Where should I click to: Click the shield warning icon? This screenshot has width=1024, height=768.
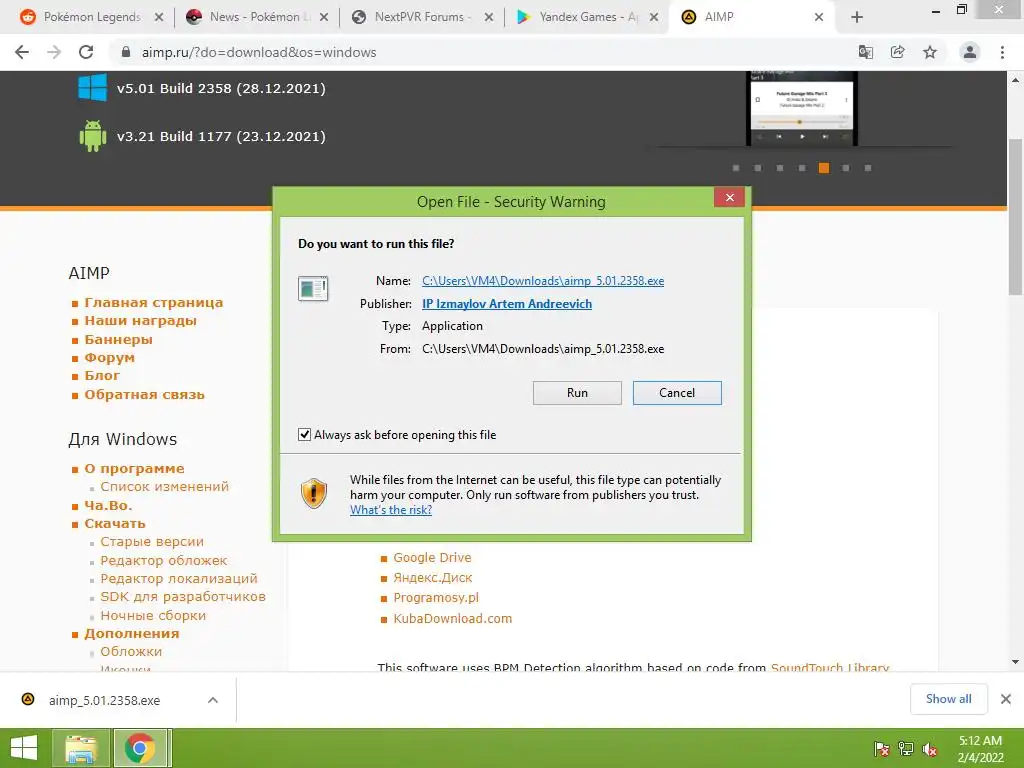tap(313, 493)
